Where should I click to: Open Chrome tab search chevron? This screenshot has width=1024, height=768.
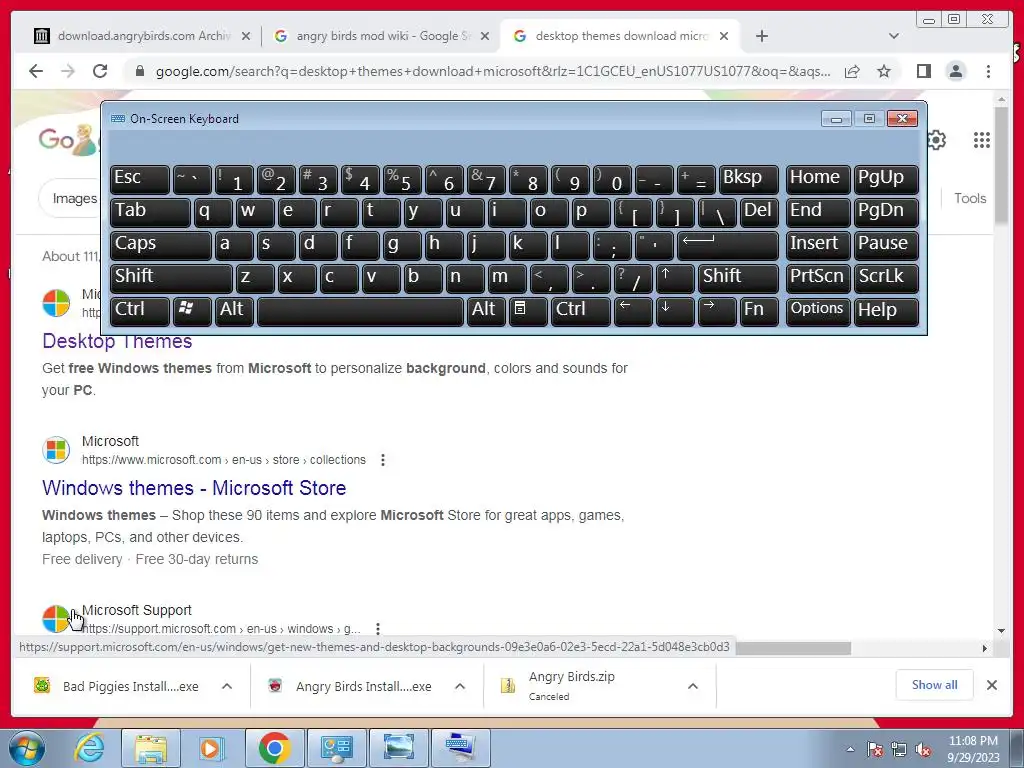click(x=894, y=36)
